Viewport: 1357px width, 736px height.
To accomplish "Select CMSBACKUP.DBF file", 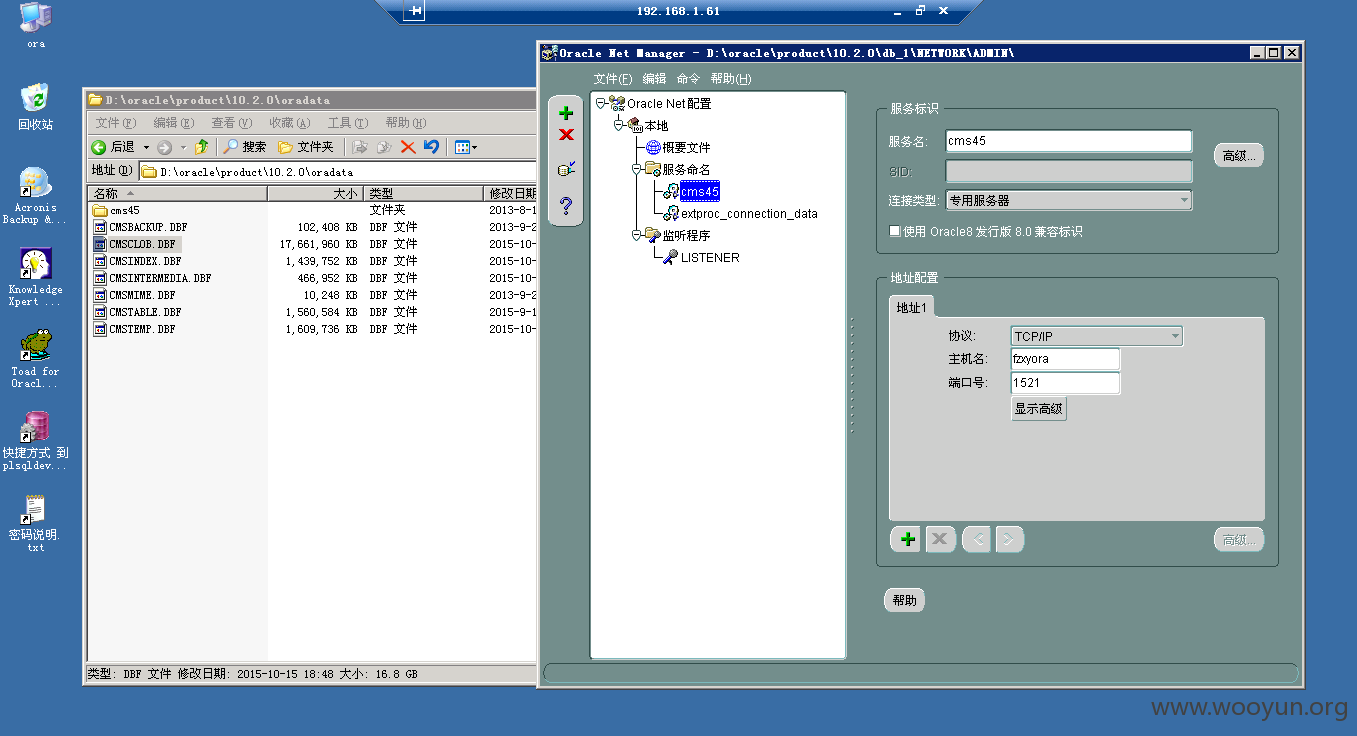I will pos(140,227).
